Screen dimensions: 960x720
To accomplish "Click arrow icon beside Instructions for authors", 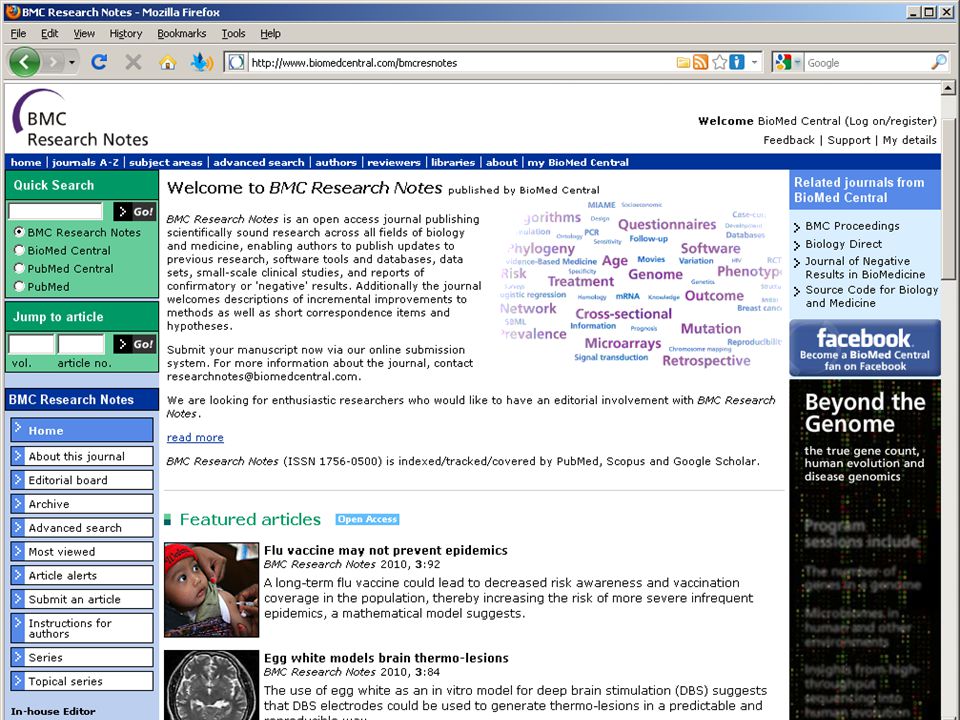I will click(x=18, y=628).
